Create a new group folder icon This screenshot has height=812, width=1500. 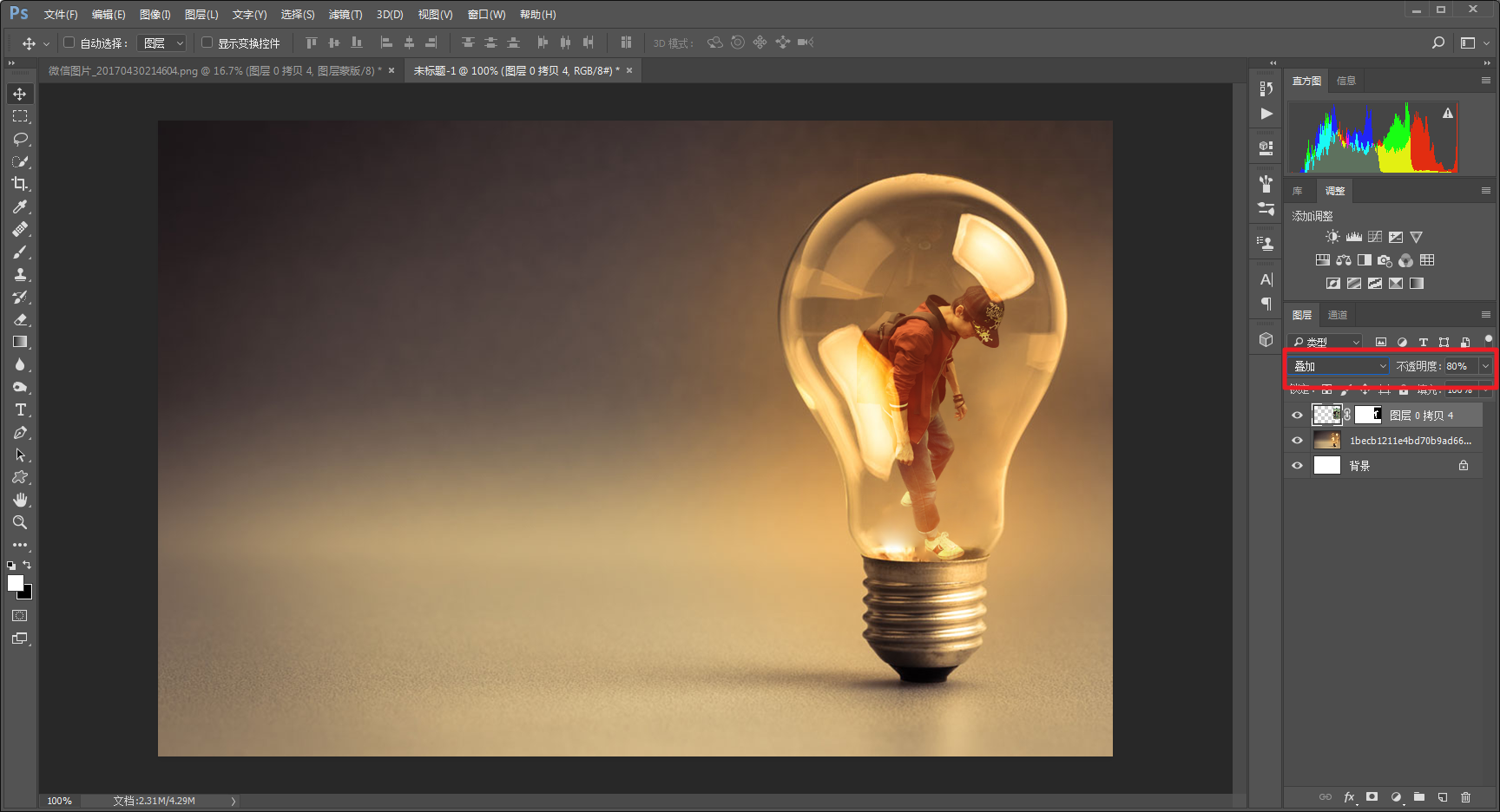click(1419, 796)
